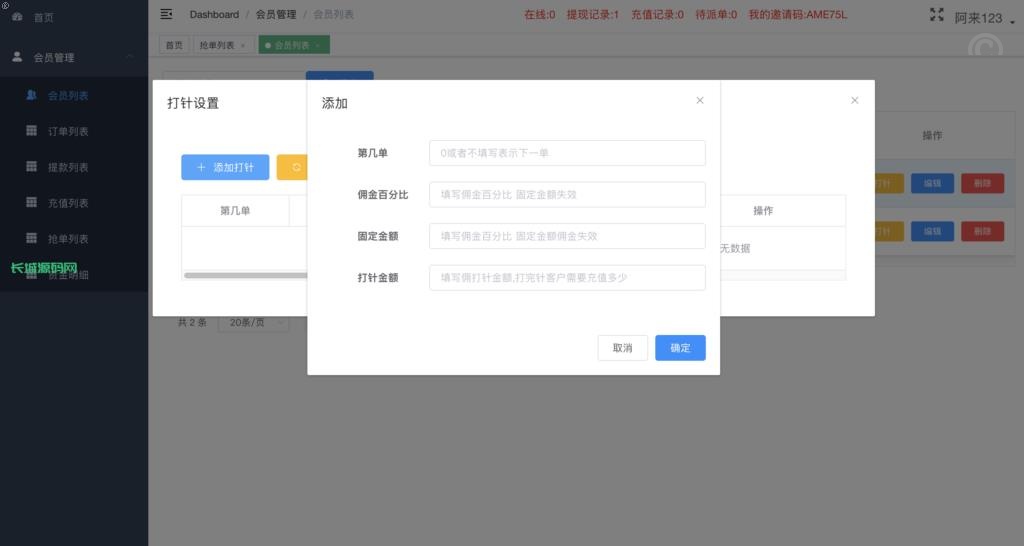
Task: Select 会员列表 in the sidebar
Action: tap(68, 96)
